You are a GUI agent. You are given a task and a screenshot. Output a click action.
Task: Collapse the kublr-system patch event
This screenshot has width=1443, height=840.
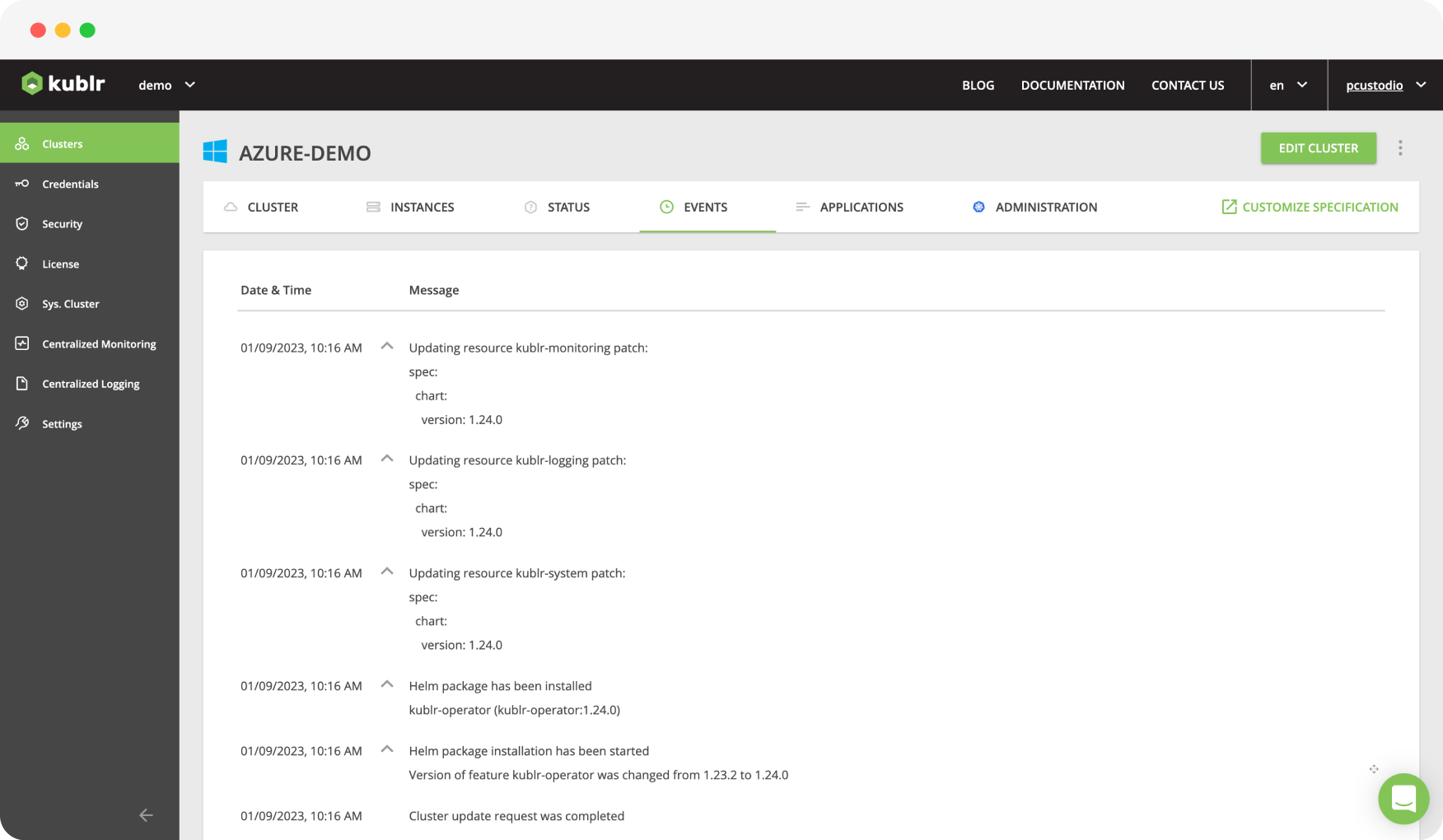coord(386,572)
